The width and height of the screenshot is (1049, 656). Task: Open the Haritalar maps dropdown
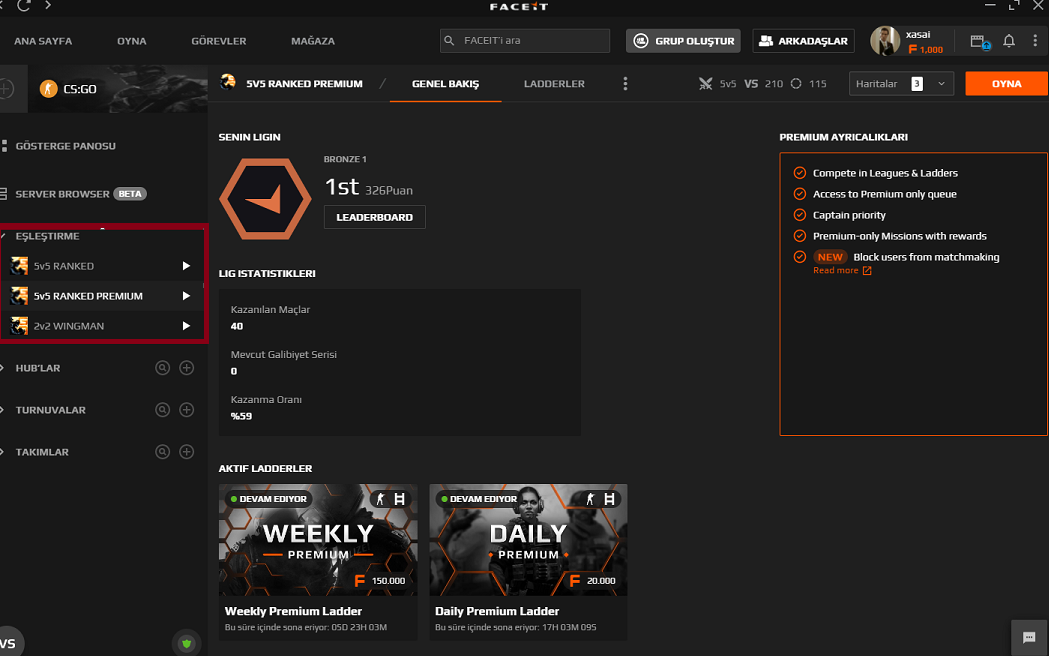(901, 84)
